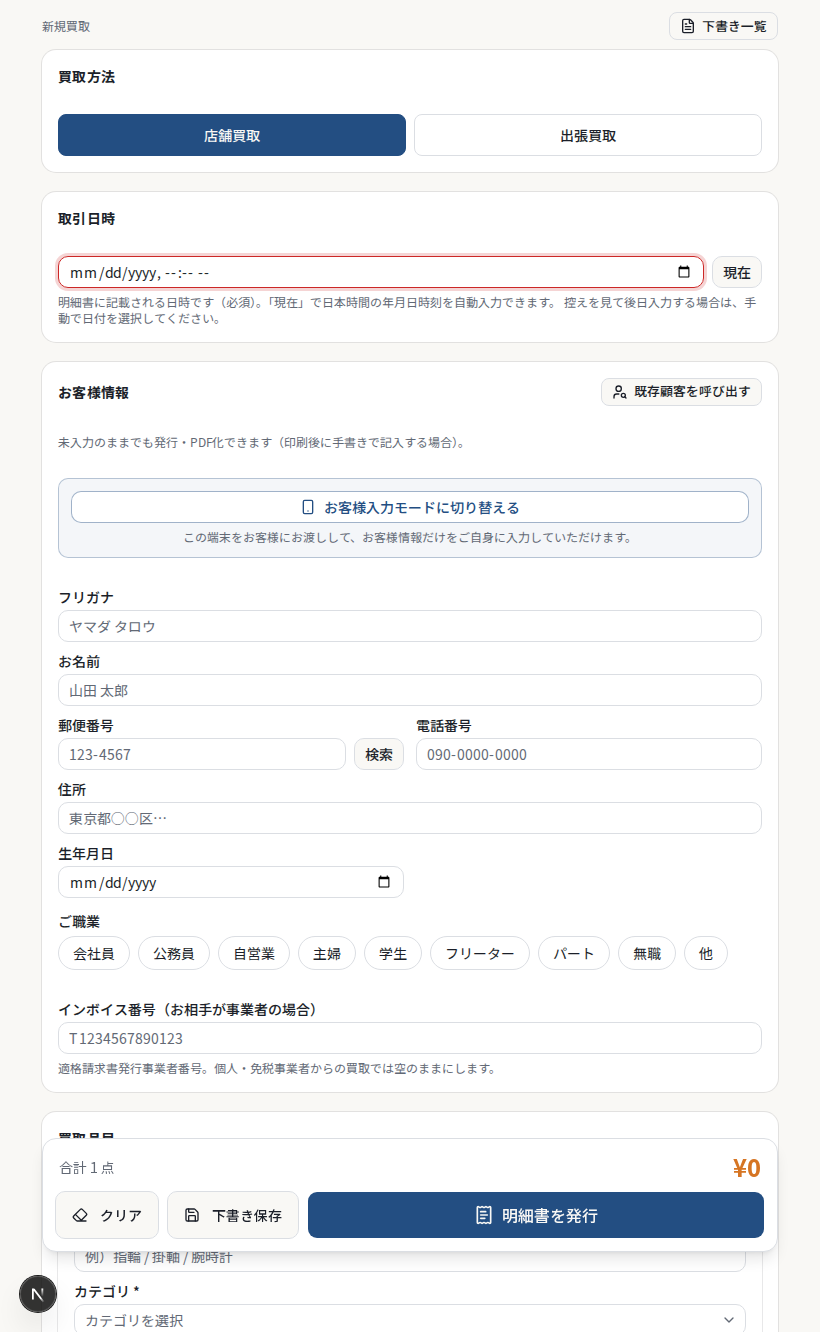This screenshot has height=1332, width=820.
Task: Click the 郵便番号 input field
Action: pyautogui.click(x=202, y=754)
